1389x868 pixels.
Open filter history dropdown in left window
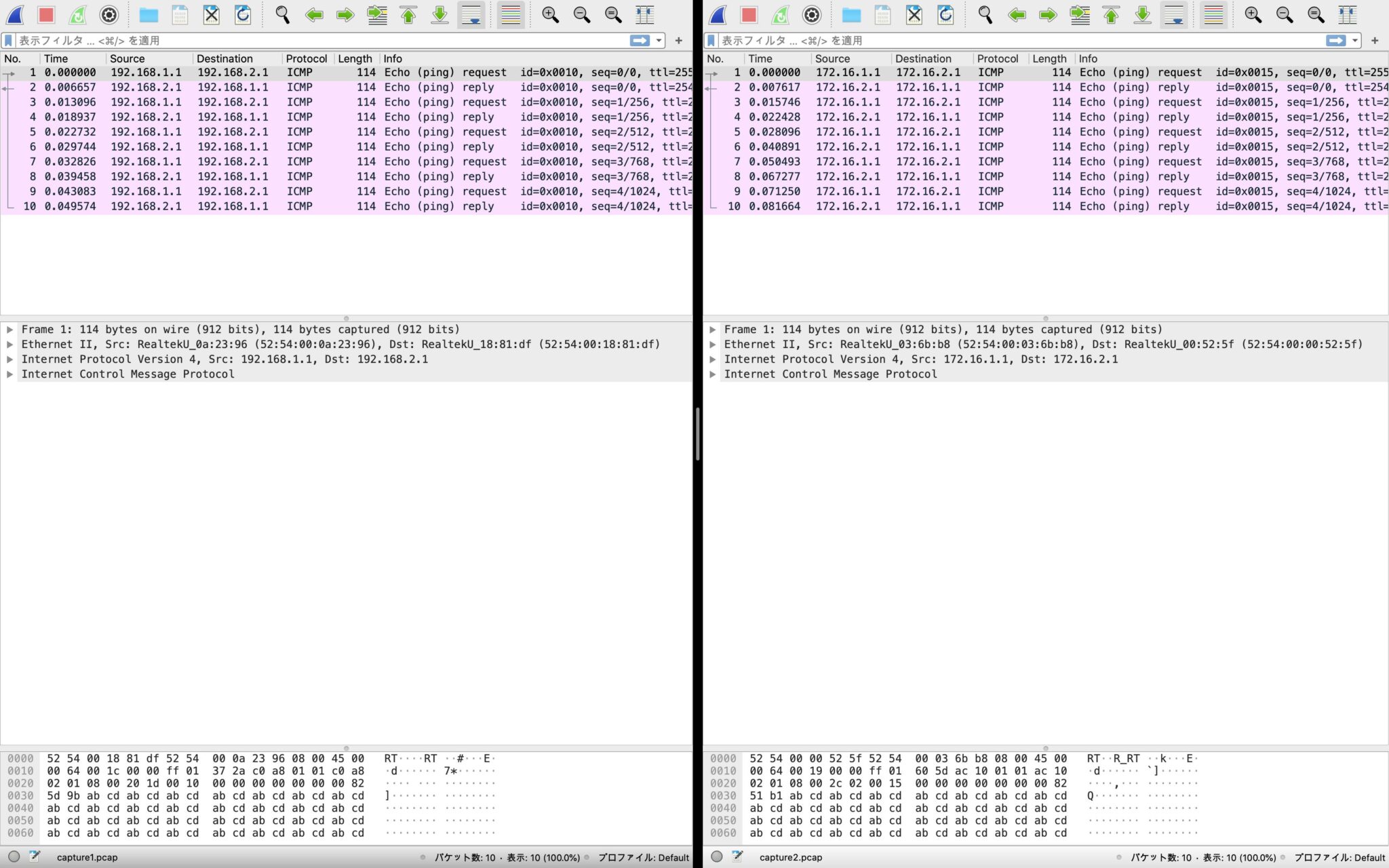click(659, 41)
